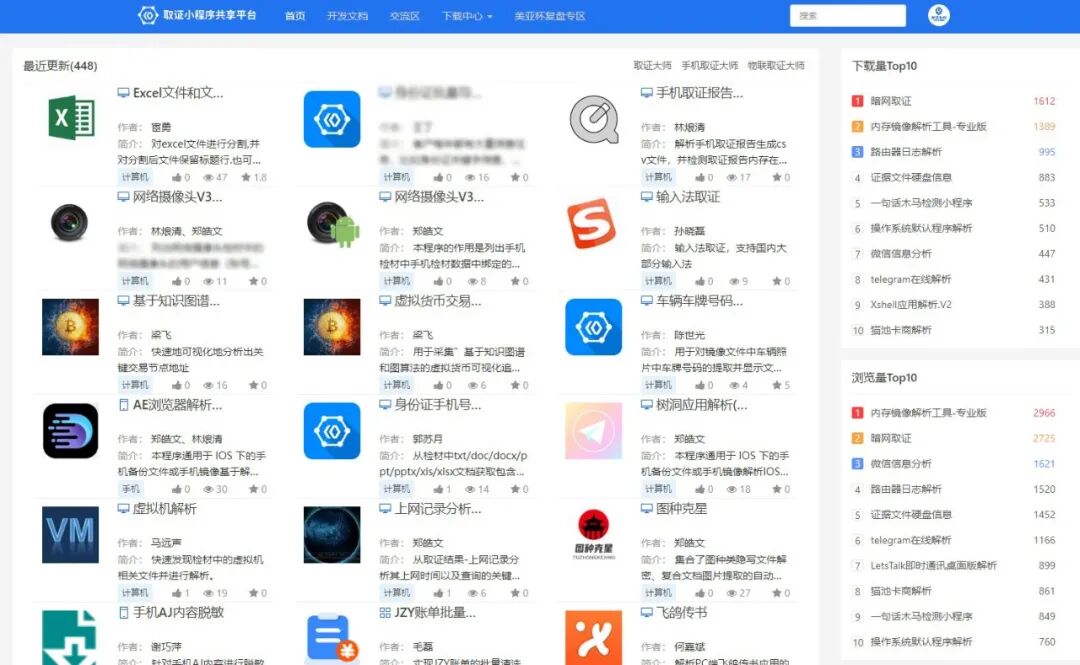This screenshot has height=665, width=1080.
Task: Open 猫池卡商解析 in 下载量Top10
Action: click(x=901, y=330)
